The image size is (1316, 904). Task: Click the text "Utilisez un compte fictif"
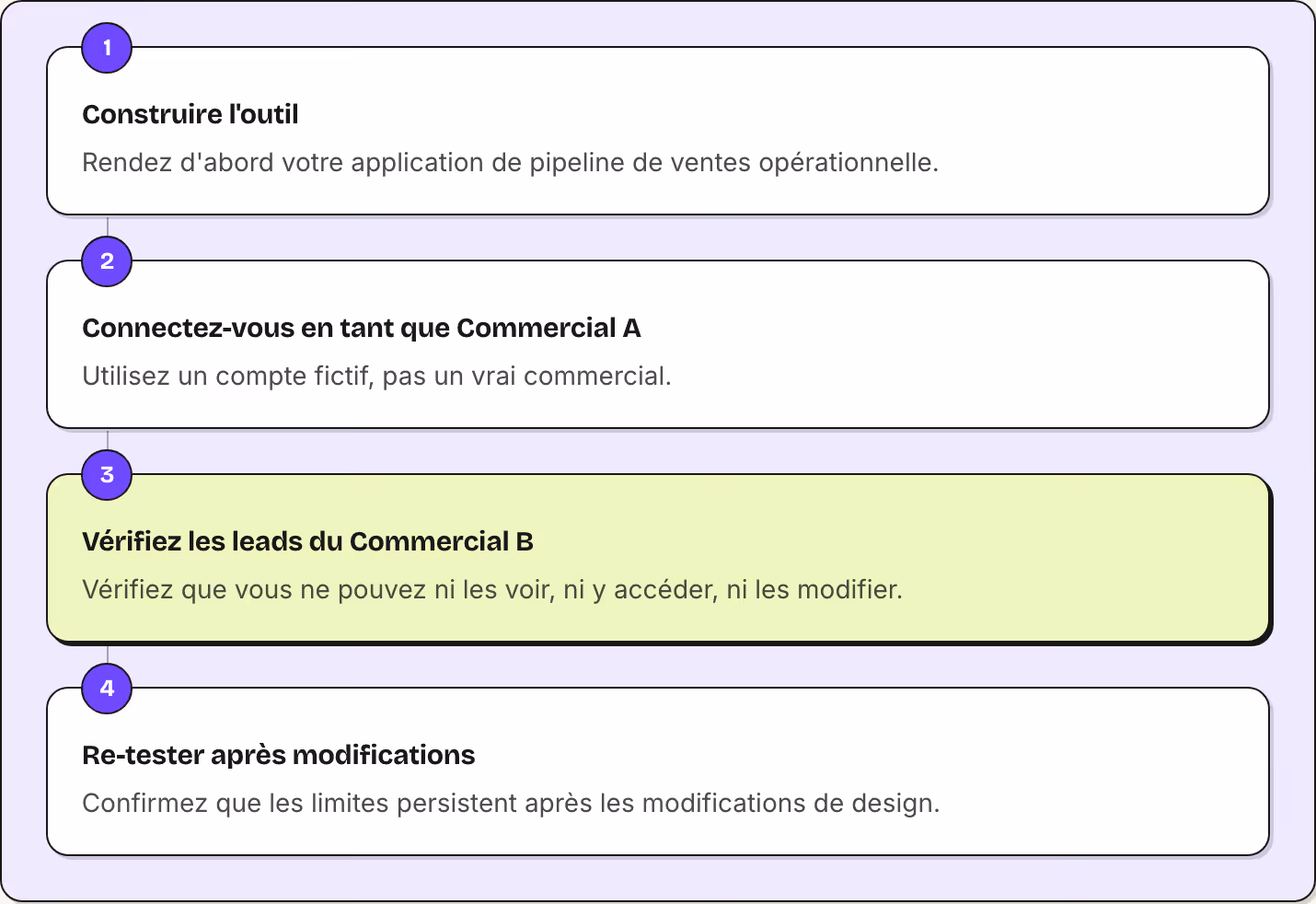(227, 377)
